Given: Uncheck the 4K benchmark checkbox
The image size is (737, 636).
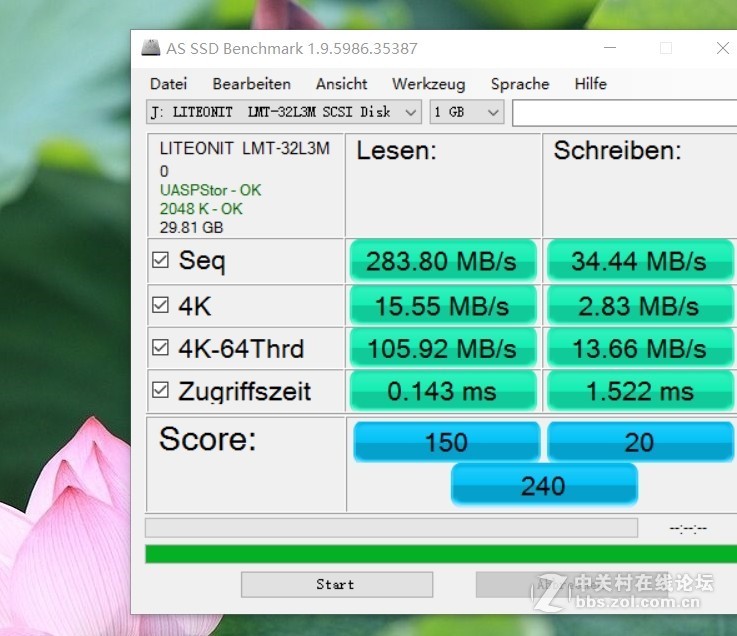Looking at the screenshot, I should [x=160, y=305].
